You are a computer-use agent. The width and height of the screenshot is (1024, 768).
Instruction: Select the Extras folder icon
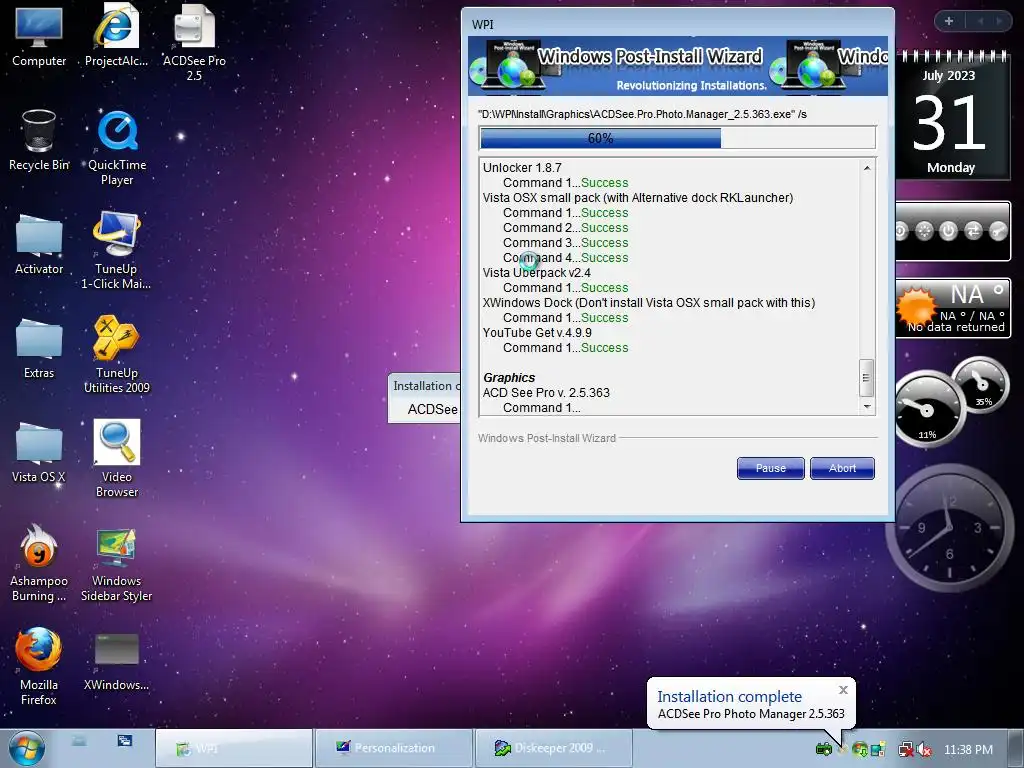click(x=39, y=348)
